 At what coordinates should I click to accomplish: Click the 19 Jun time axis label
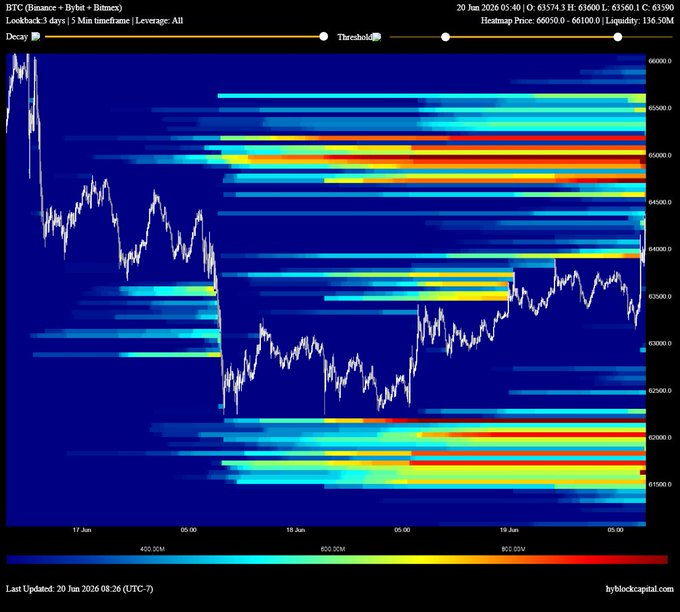point(509,530)
